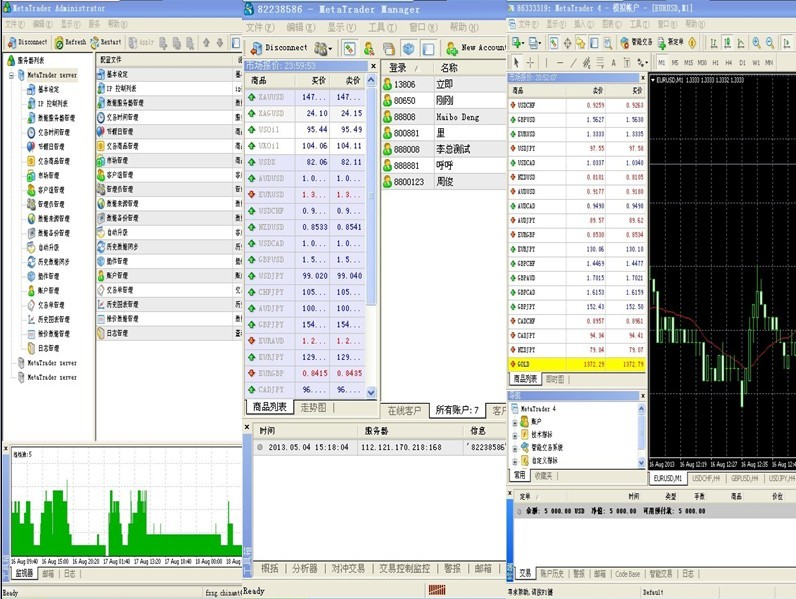Screen dimensions: 796x599
Task: Click down arrow of Manager quotes scrollbar
Action: click(x=371, y=392)
